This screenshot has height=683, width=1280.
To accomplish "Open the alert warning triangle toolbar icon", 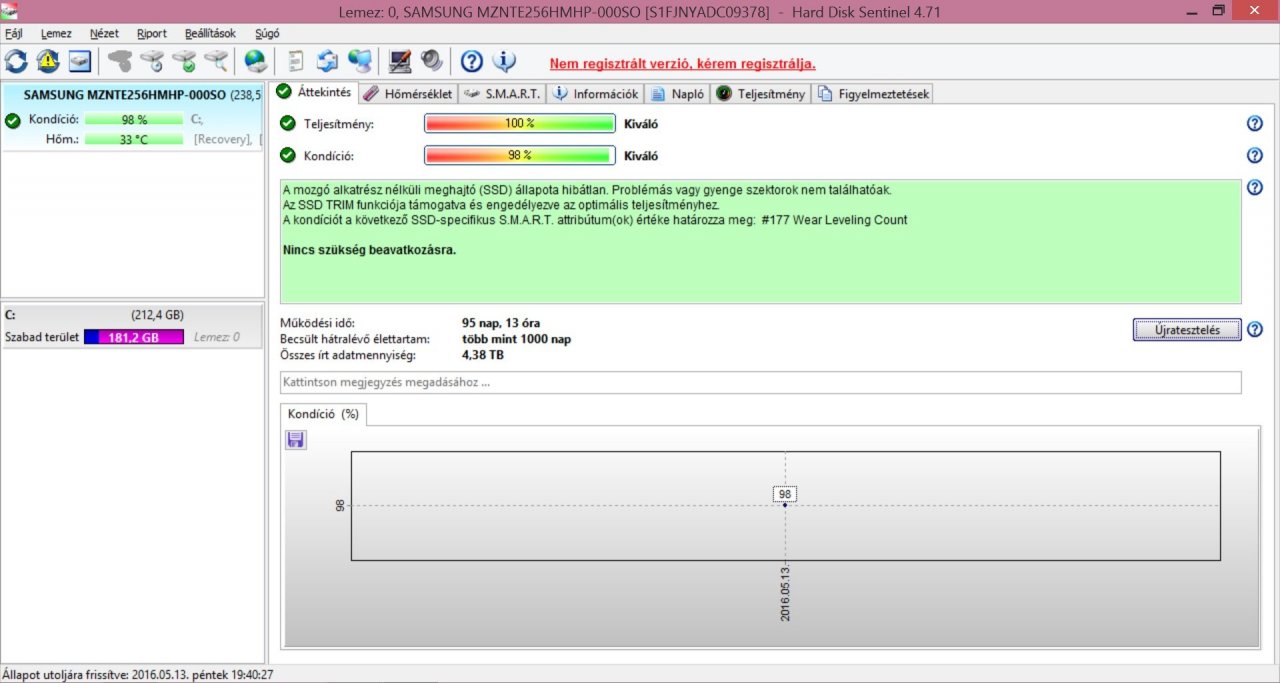I will [48, 61].
